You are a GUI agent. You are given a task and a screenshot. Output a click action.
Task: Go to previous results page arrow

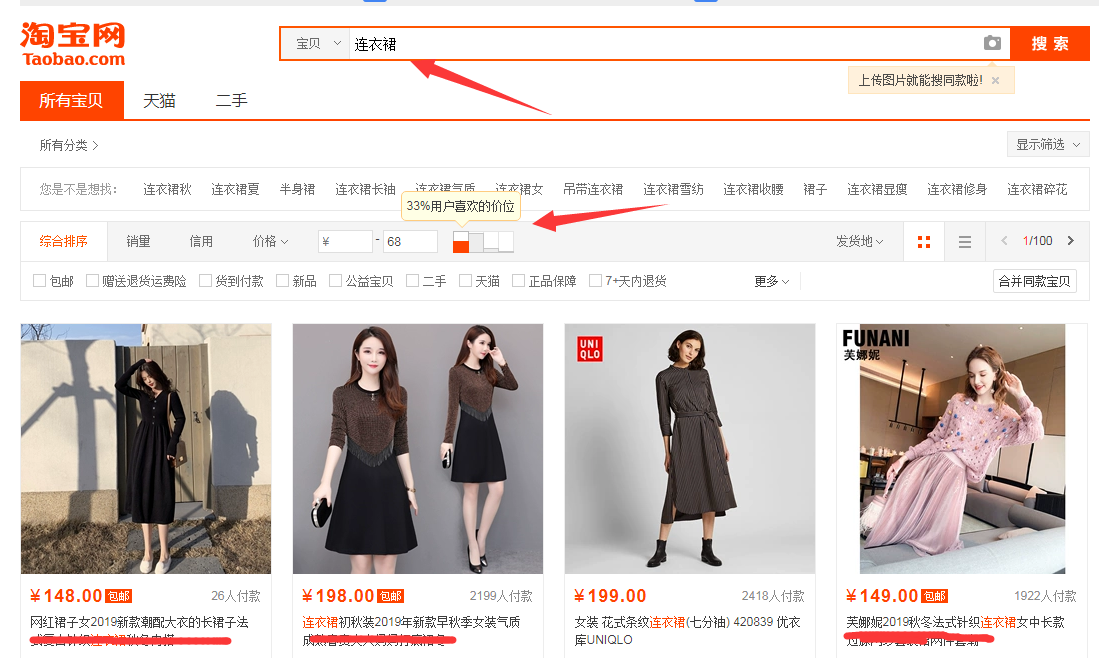pyautogui.click(x=1004, y=241)
